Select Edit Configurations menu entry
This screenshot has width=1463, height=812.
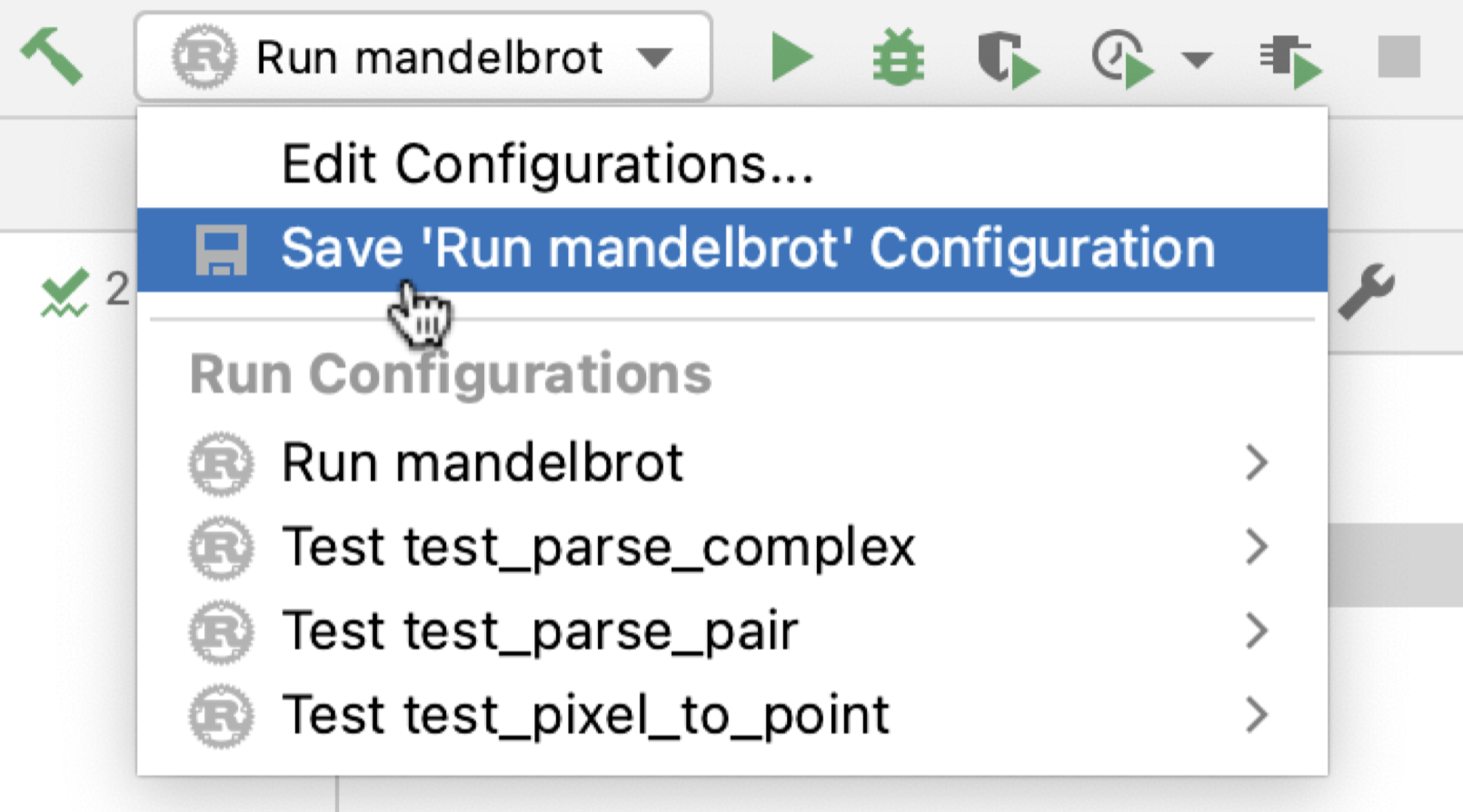(547, 164)
